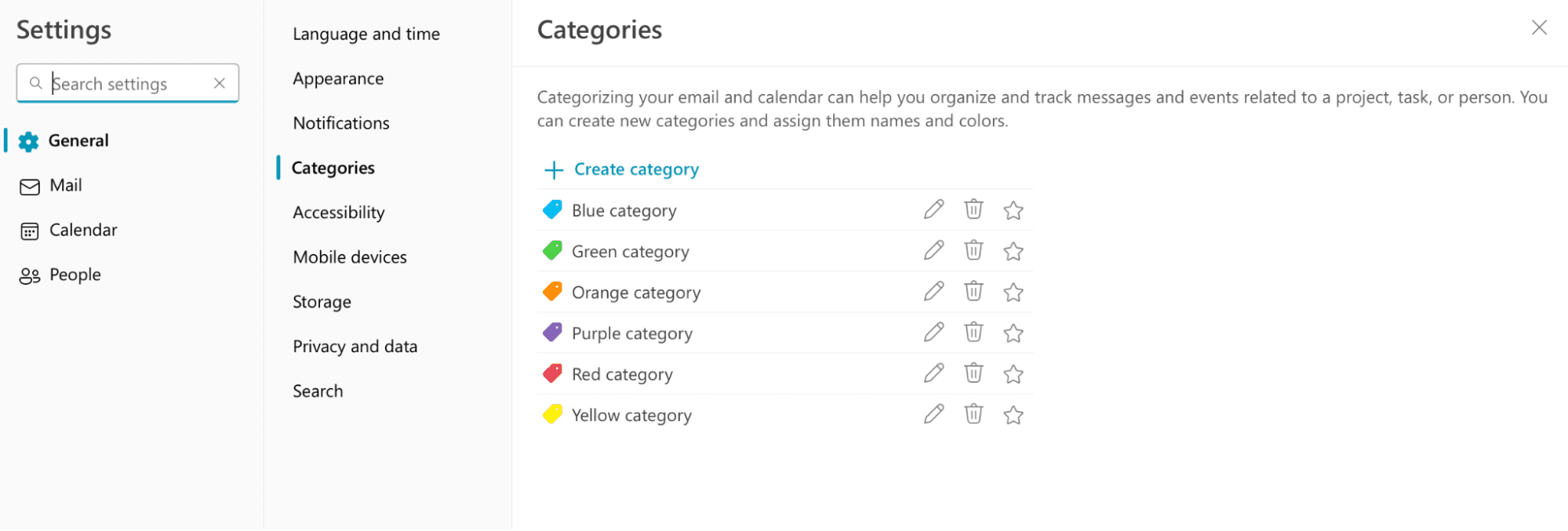Screen dimensions: 1568x531
Task: Open the Notifications settings section
Action: pyautogui.click(x=340, y=122)
